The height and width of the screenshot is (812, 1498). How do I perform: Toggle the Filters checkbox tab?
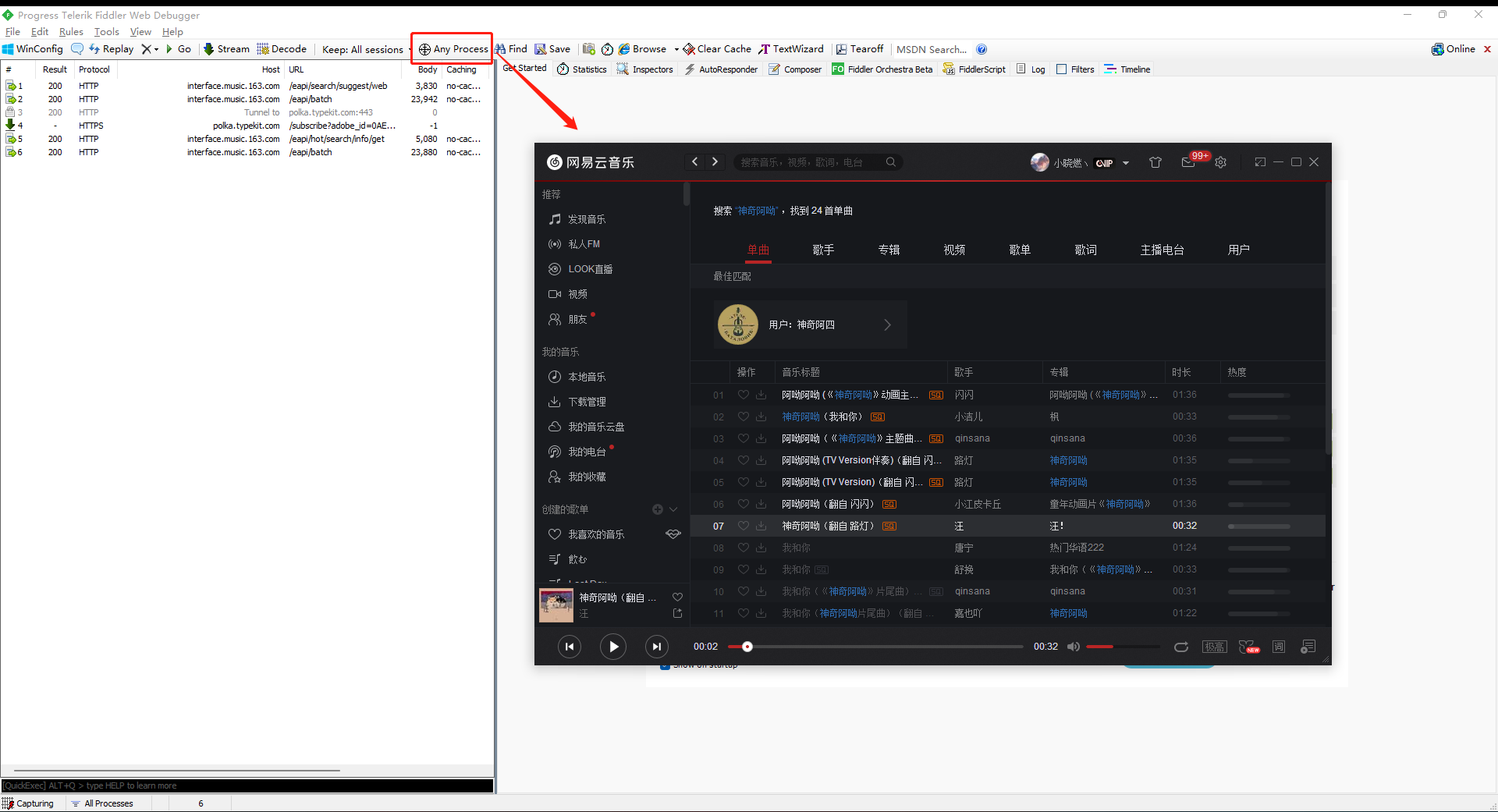[1075, 69]
